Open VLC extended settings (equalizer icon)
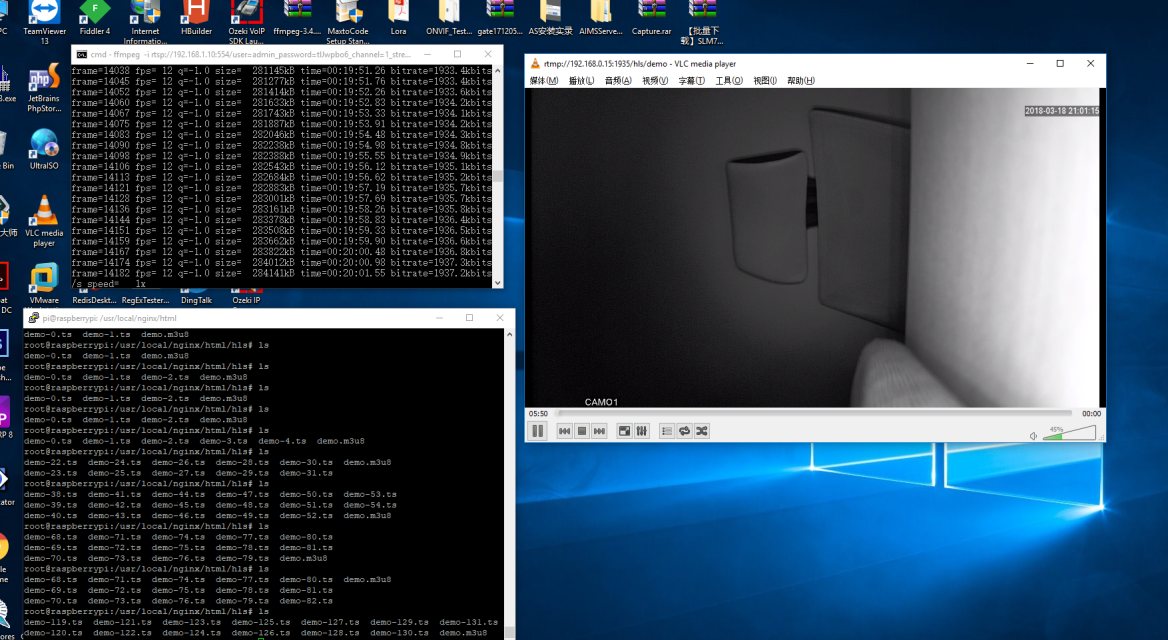 642,431
